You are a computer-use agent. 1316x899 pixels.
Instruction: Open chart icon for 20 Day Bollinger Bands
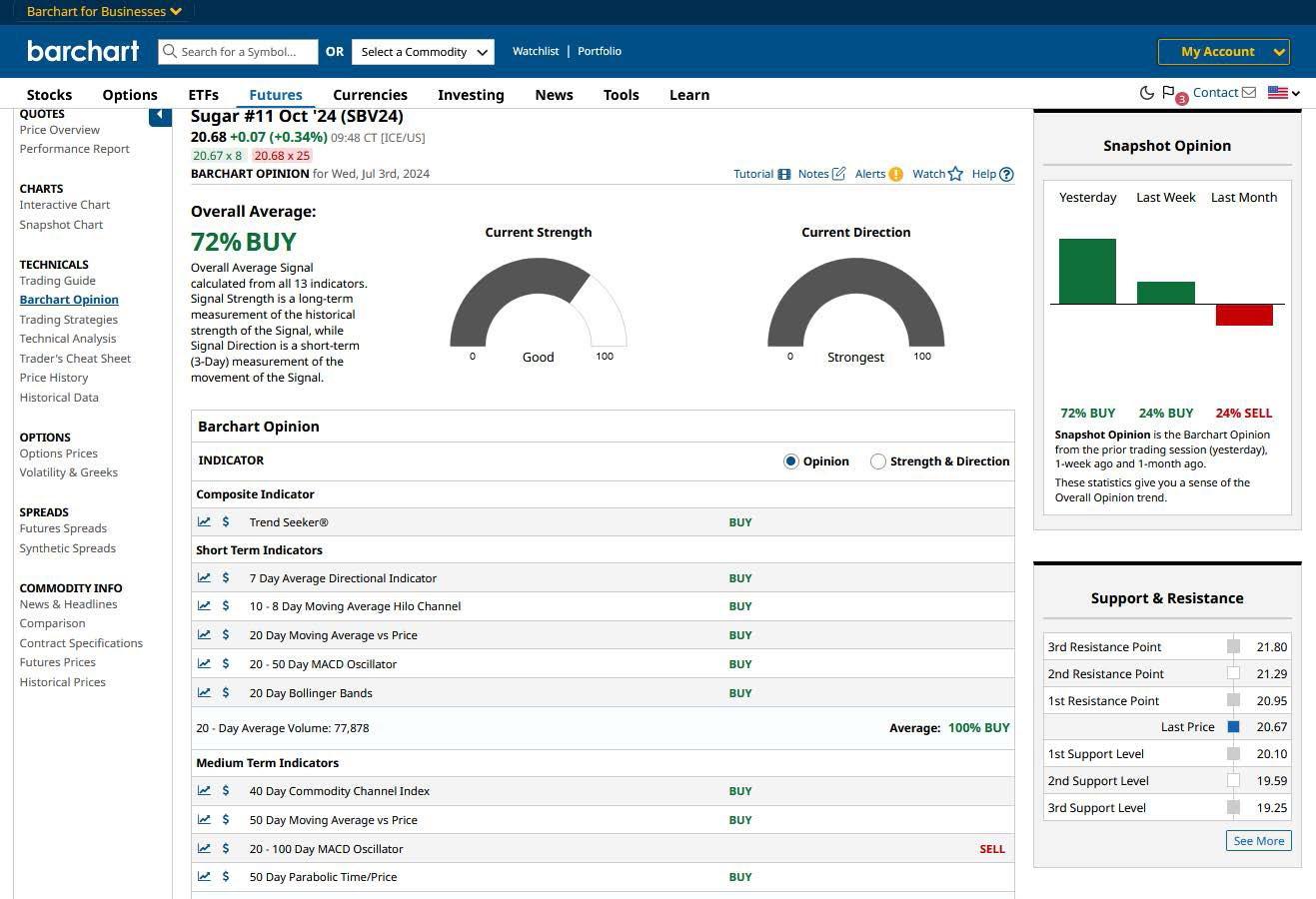click(x=204, y=692)
